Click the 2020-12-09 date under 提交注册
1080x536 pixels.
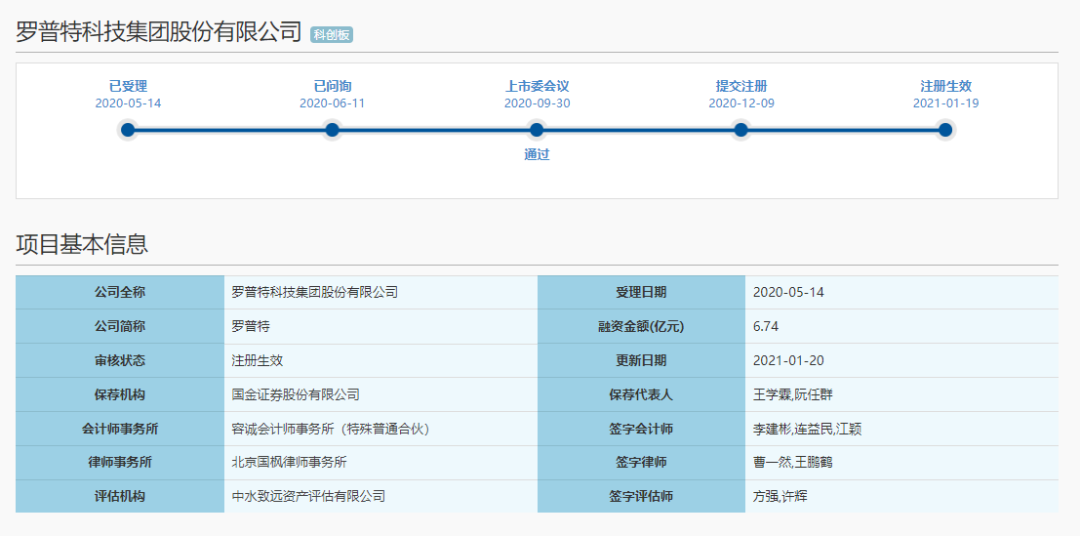pos(741,103)
